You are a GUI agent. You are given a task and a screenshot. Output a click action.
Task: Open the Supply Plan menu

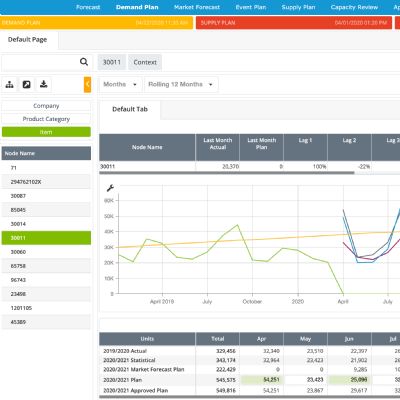298,7
